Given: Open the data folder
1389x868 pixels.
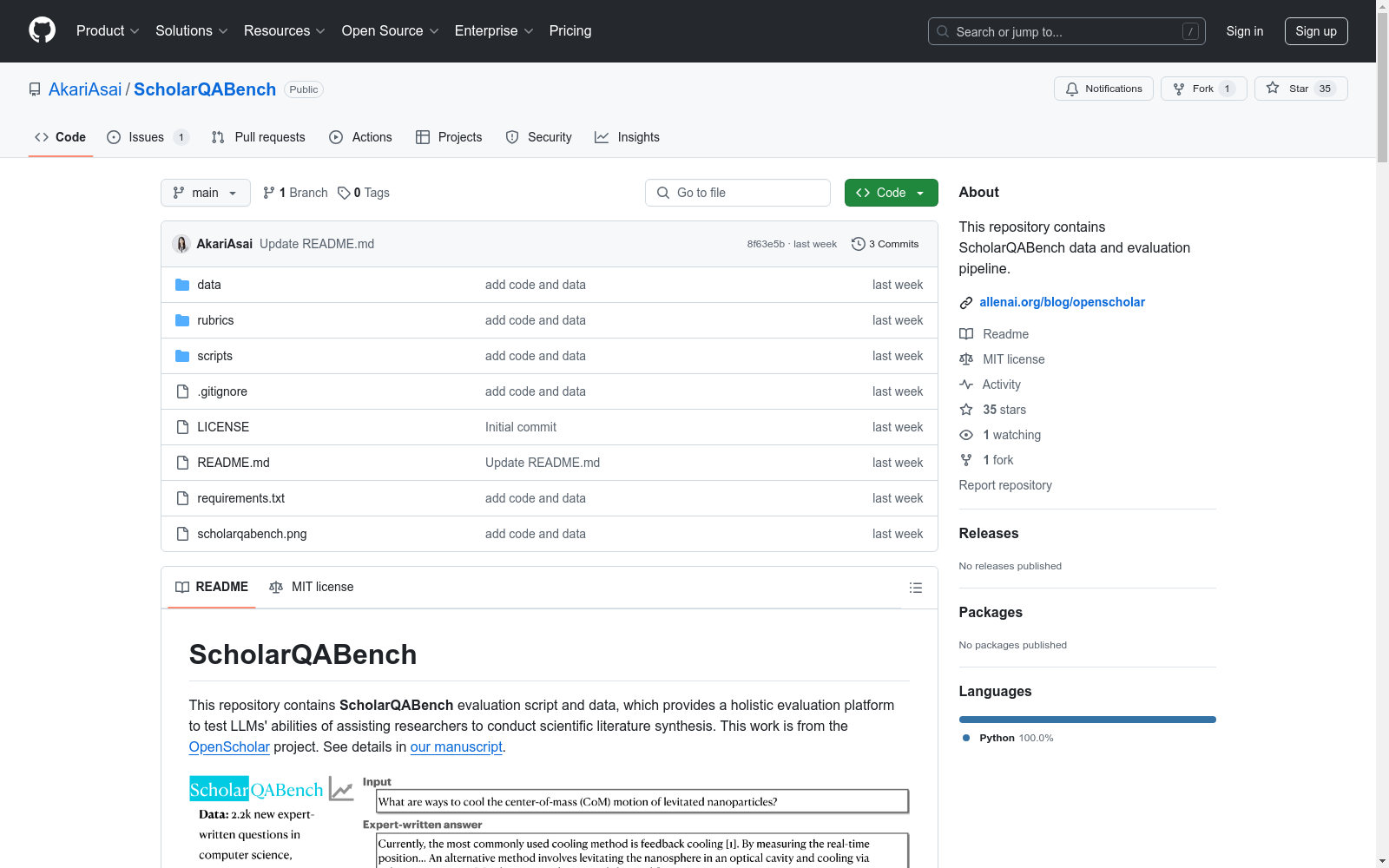Looking at the screenshot, I should pyautogui.click(x=209, y=285).
